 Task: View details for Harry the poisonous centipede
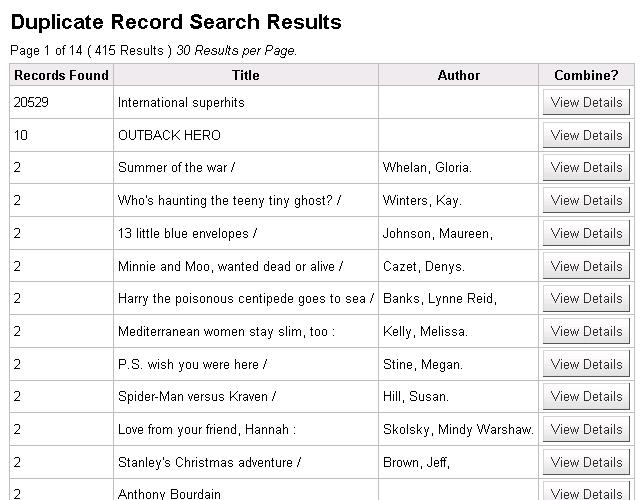[586, 298]
